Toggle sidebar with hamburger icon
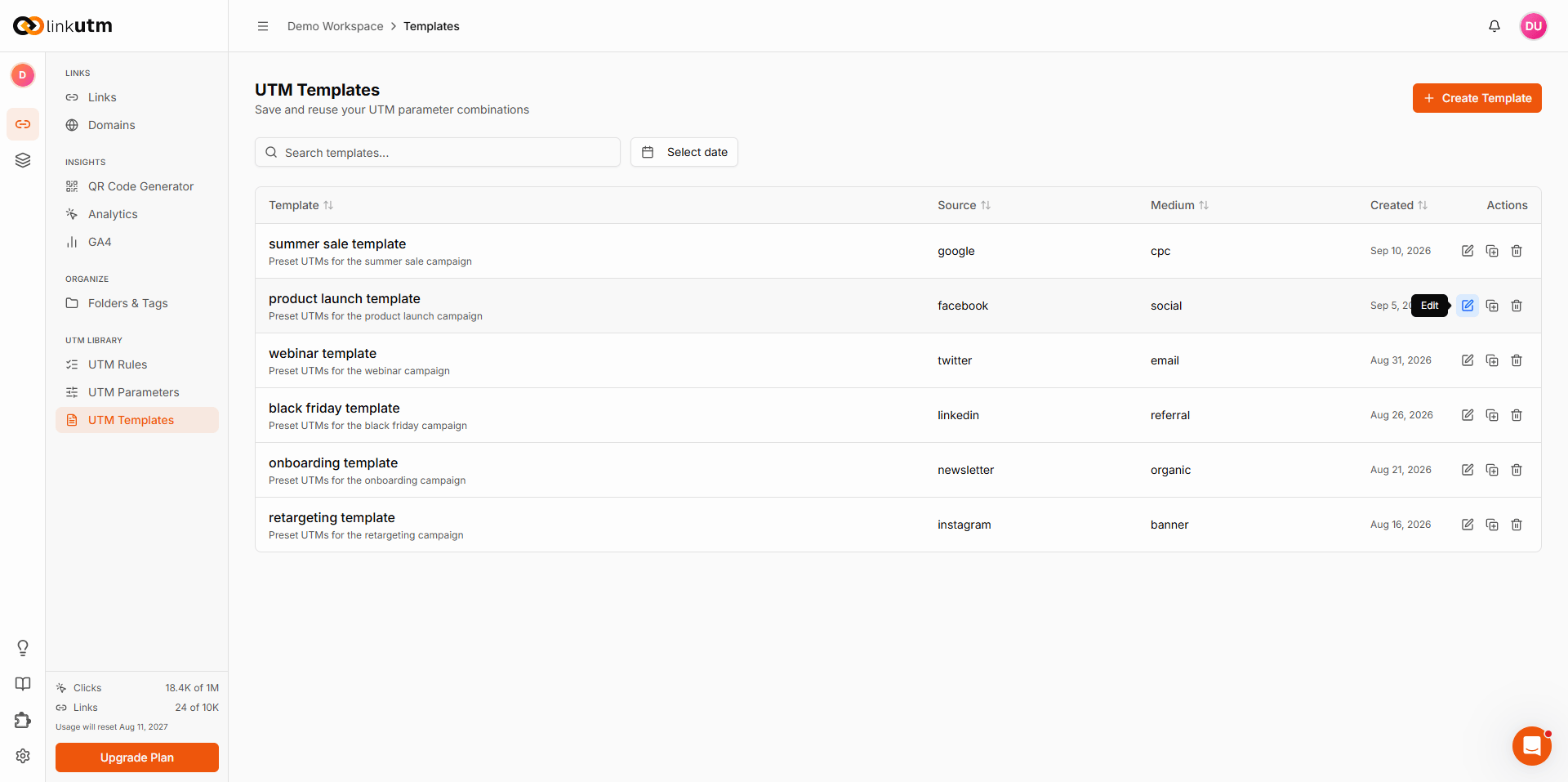Viewport: 1568px width, 782px height. click(x=263, y=26)
